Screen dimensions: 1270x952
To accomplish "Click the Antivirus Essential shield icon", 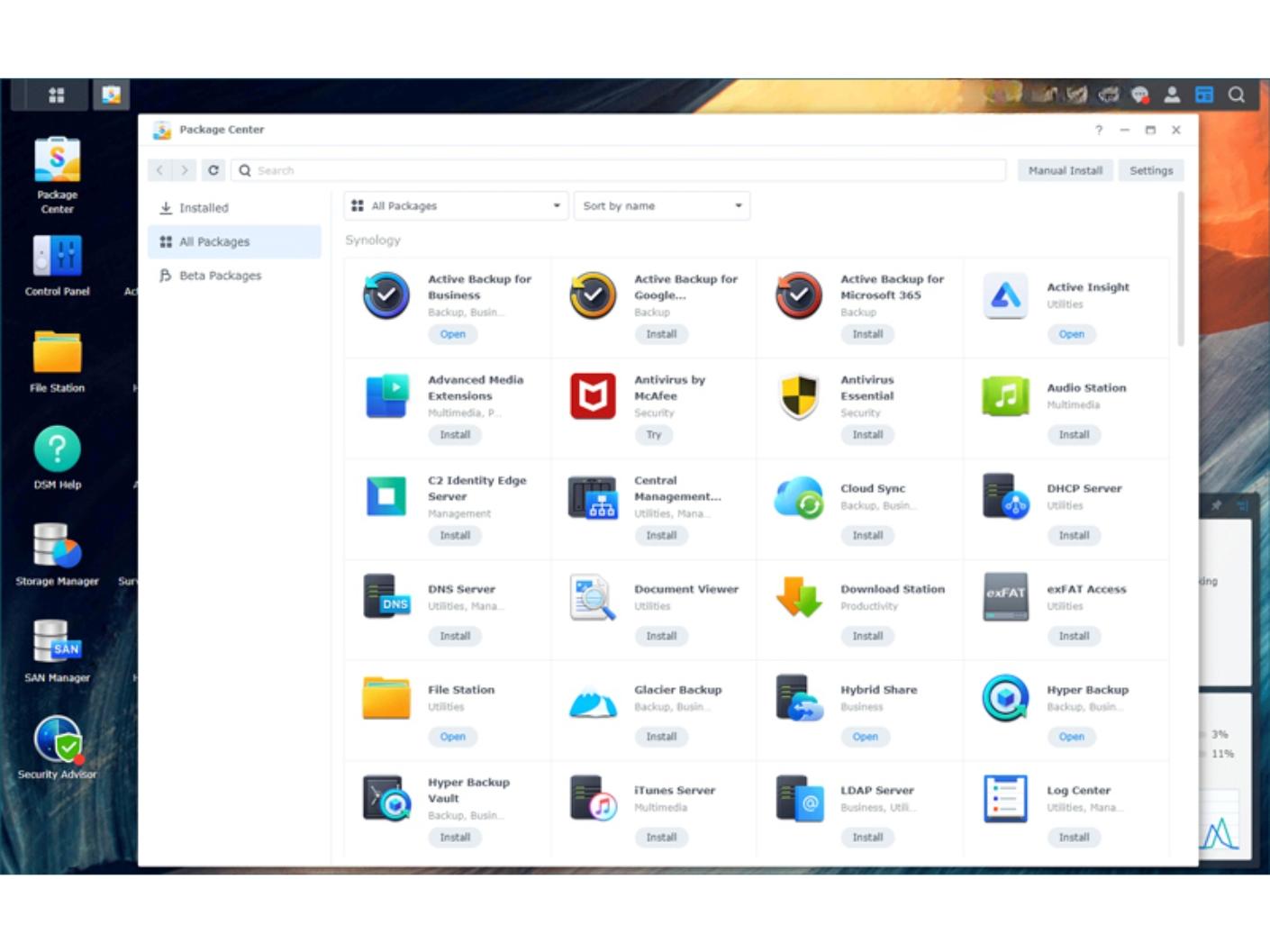I will point(799,396).
